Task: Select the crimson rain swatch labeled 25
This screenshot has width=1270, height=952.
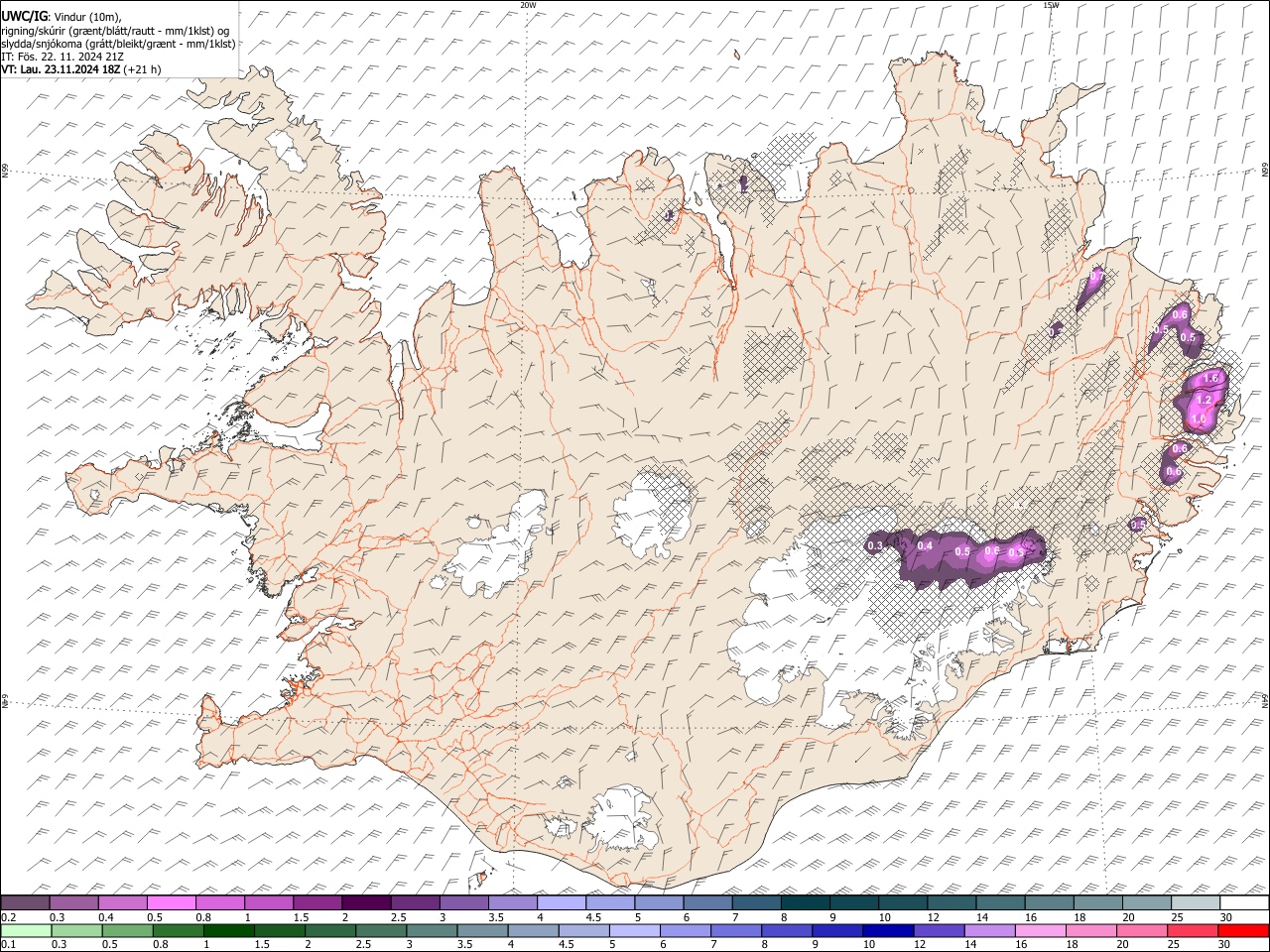Action: pyautogui.click(x=1191, y=931)
